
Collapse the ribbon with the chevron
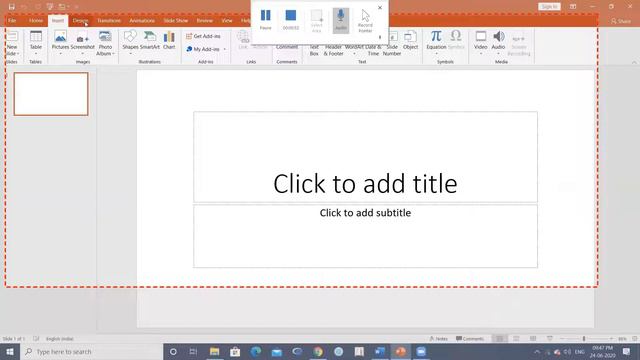(634, 62)
